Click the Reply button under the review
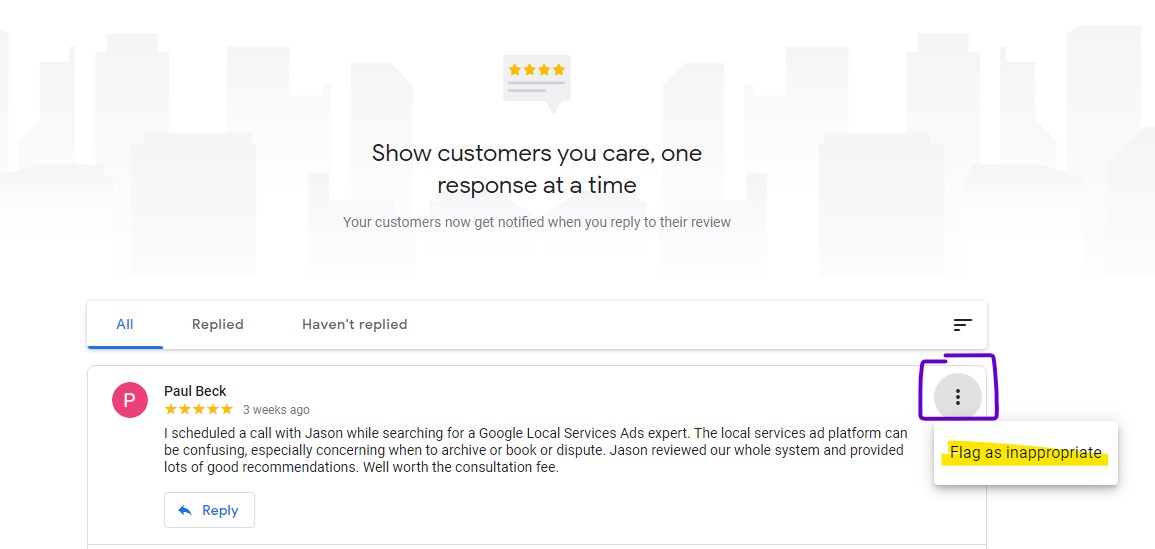Image resolution: width=1155 pixels, height=549 pixels. tap(209, 510)
